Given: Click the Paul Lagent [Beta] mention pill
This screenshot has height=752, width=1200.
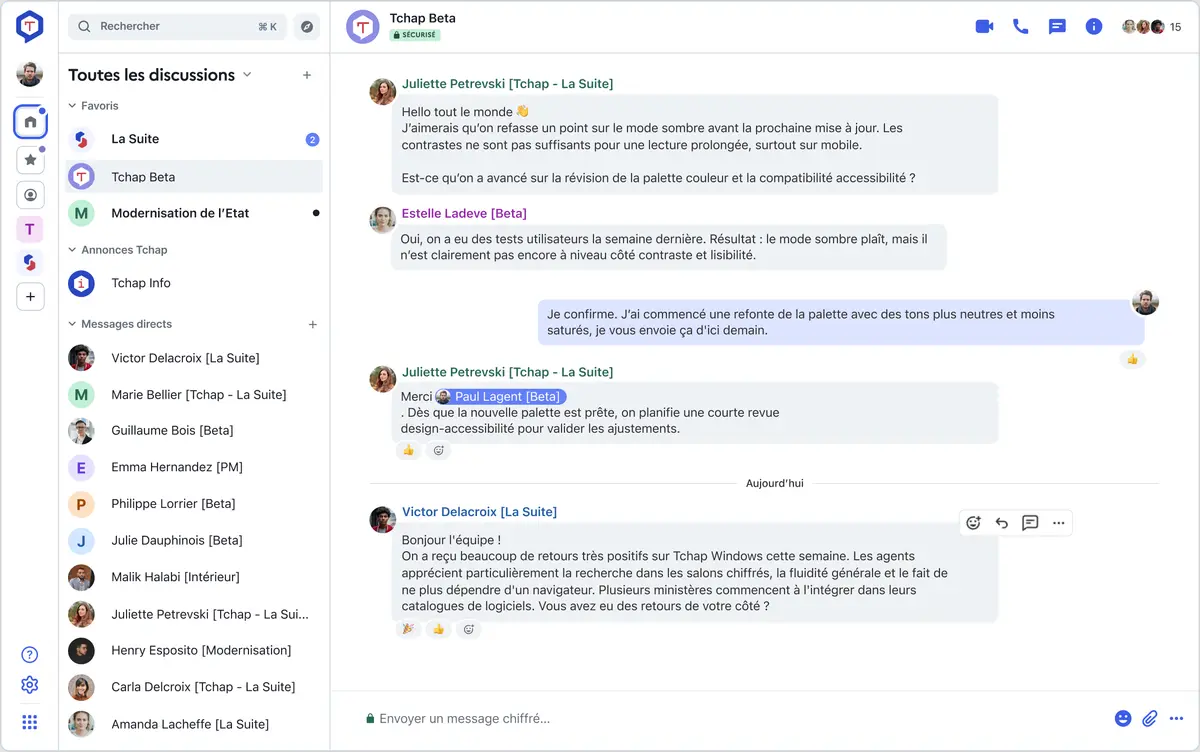Looking at the screenshot, I should [x=501, y=397].
